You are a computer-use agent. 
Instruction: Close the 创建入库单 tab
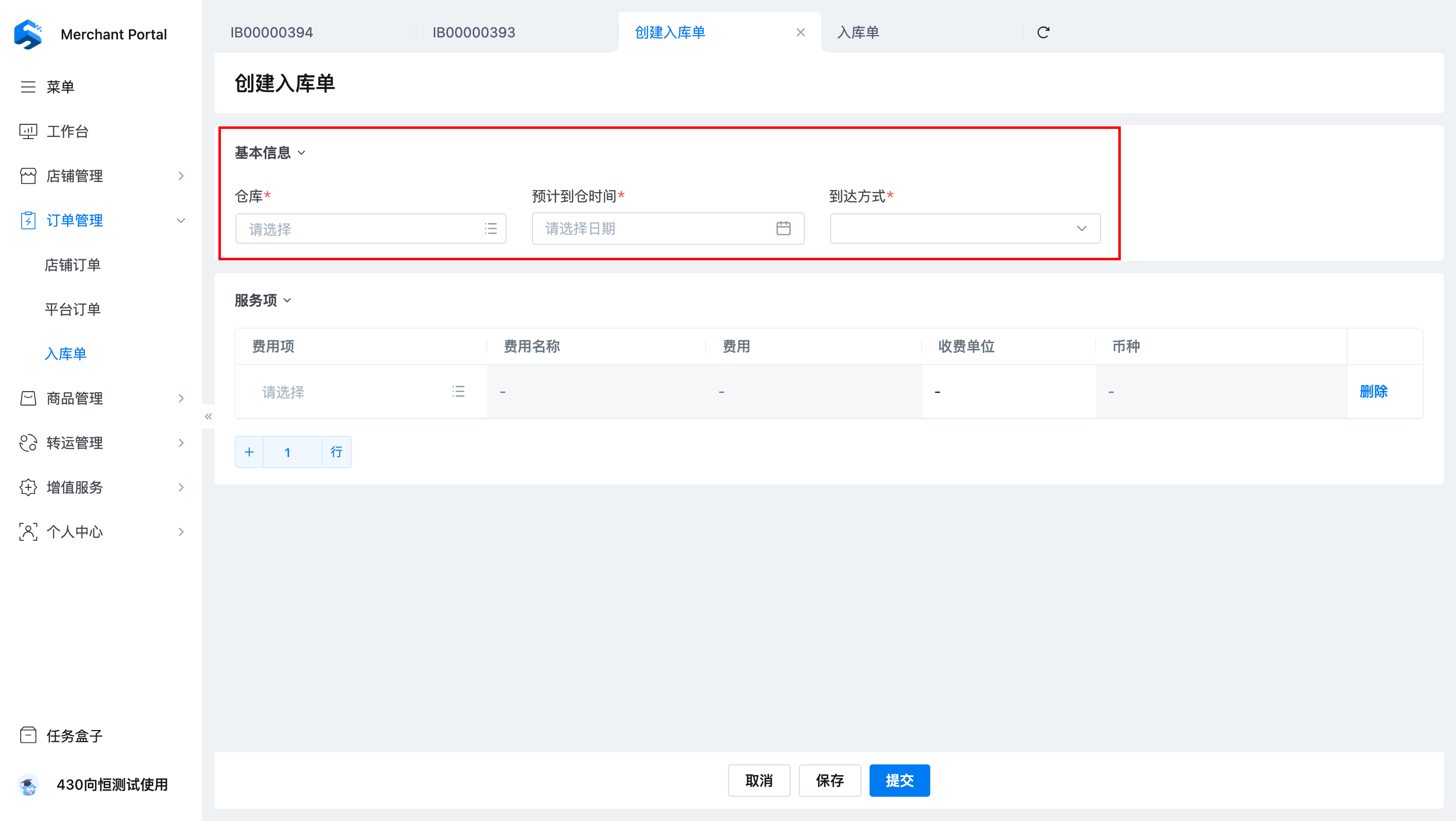(x=800, y=33)
